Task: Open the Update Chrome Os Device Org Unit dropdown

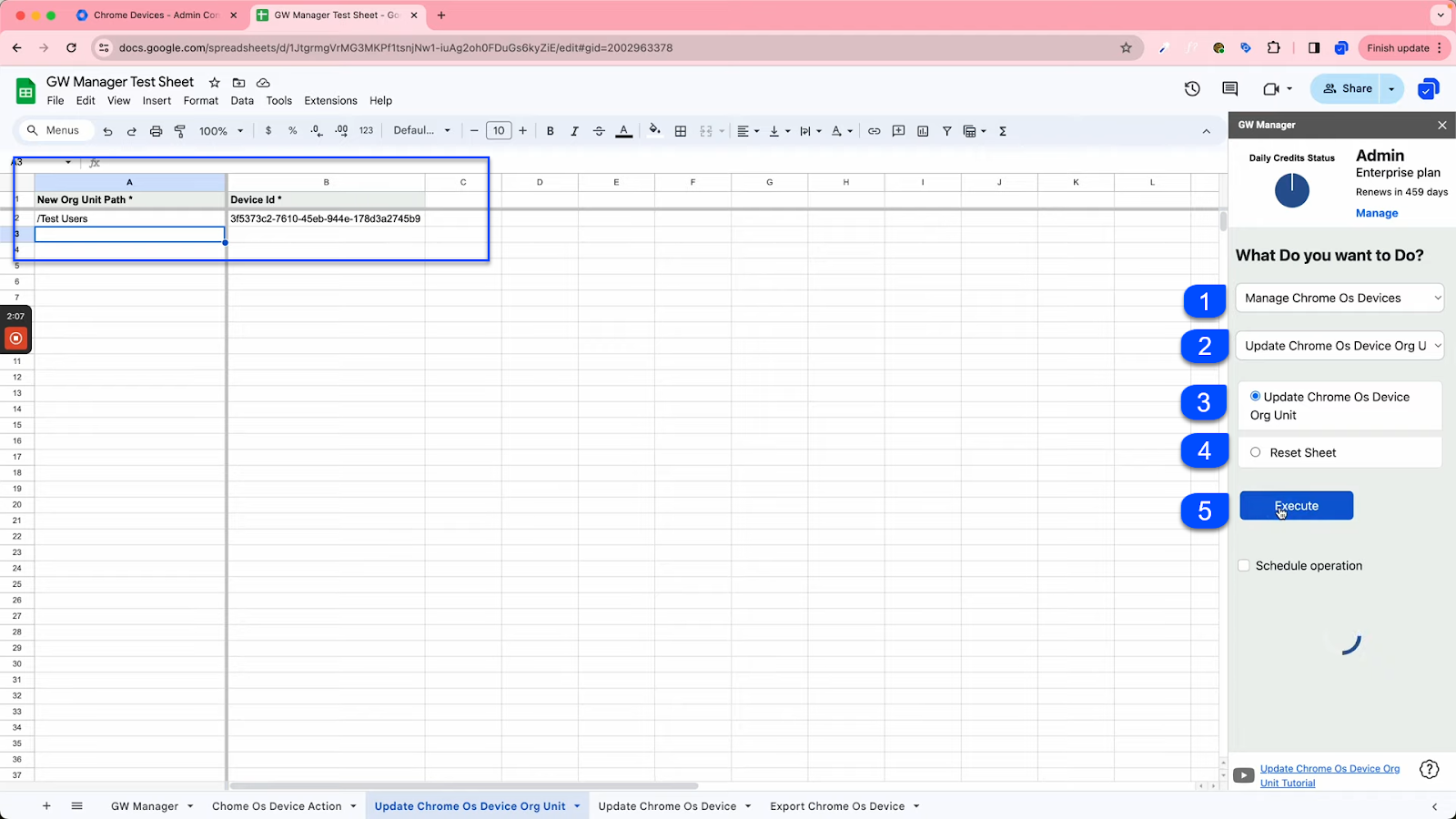Action: pos(1340,346)
